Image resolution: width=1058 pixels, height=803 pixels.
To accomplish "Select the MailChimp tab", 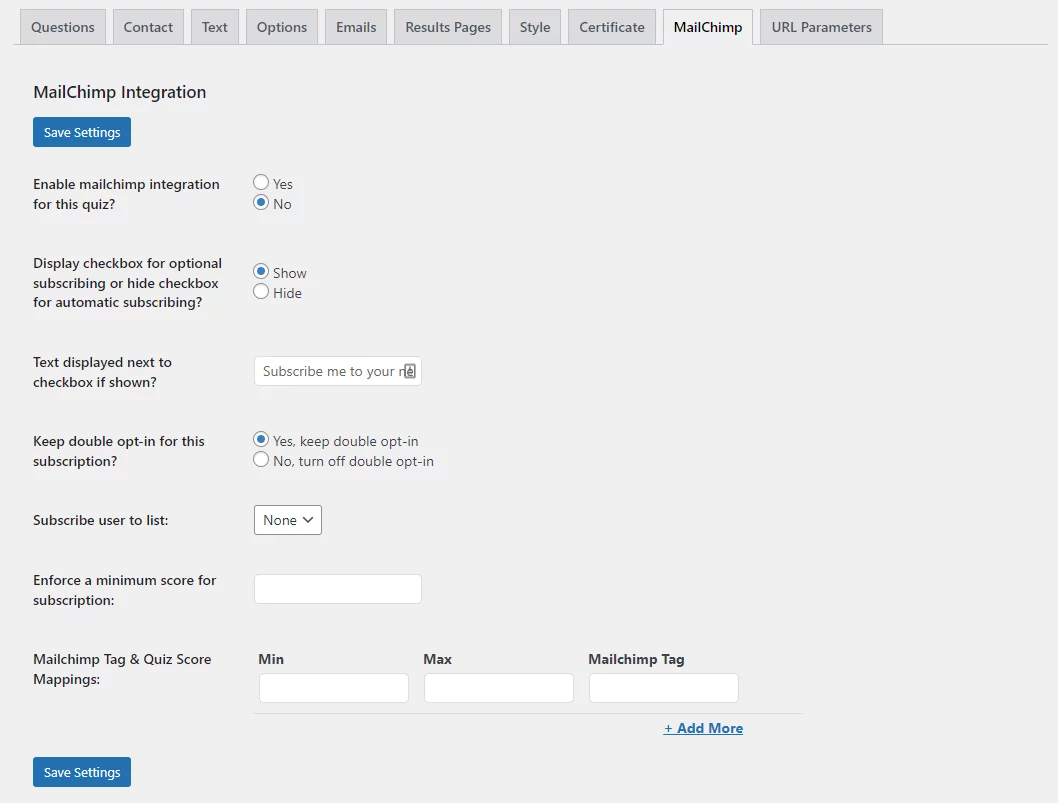I will coord(708,27).
